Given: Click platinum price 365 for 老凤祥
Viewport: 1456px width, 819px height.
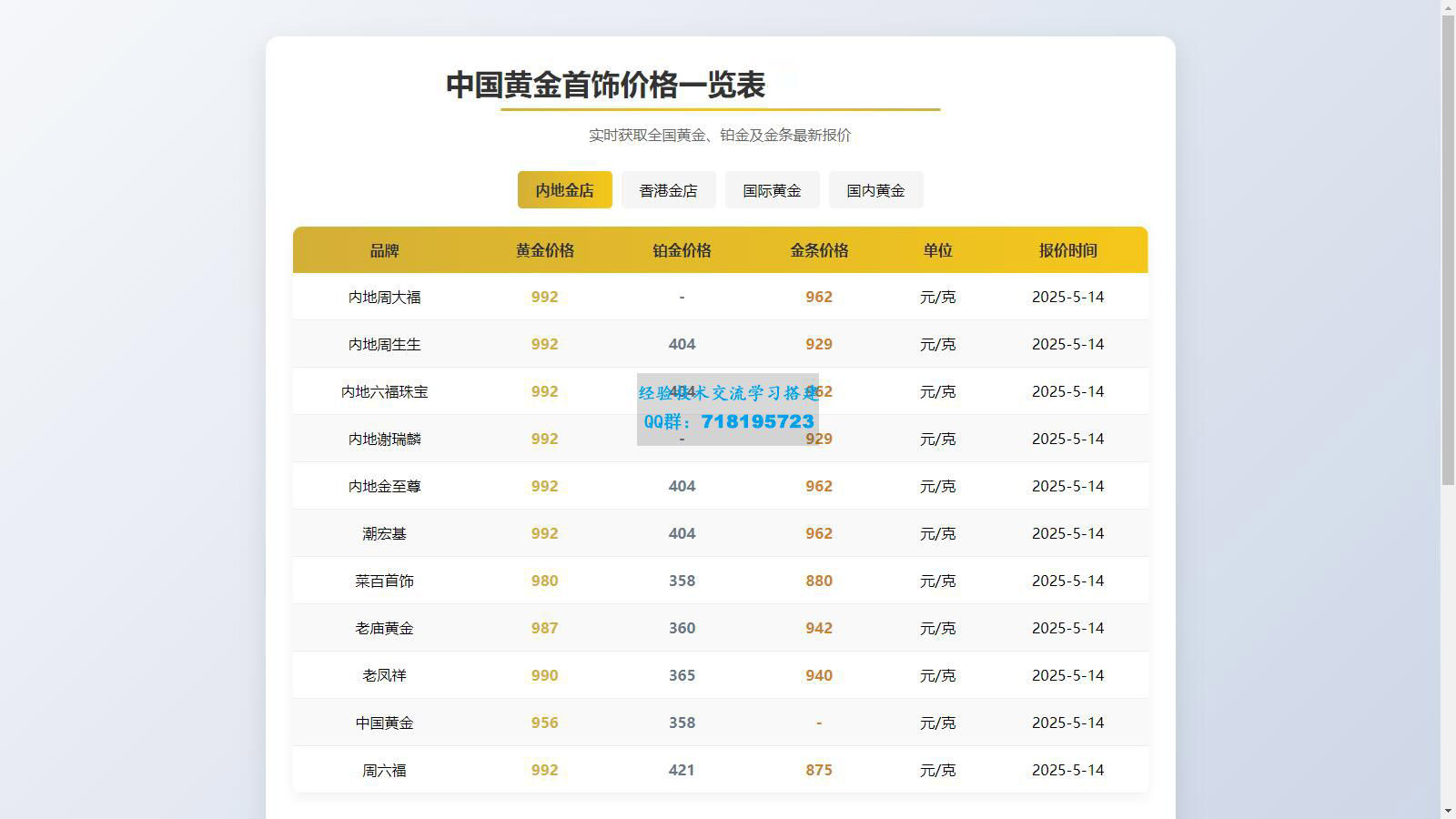Looking at the screenshot, I should pos(682,675).
